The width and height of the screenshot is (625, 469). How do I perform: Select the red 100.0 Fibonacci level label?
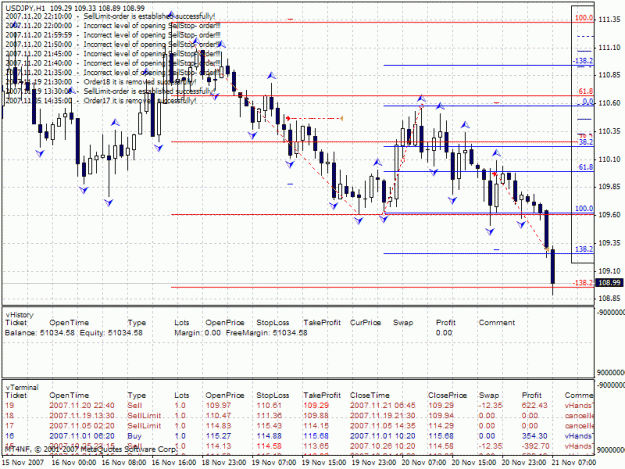(584, 18)
